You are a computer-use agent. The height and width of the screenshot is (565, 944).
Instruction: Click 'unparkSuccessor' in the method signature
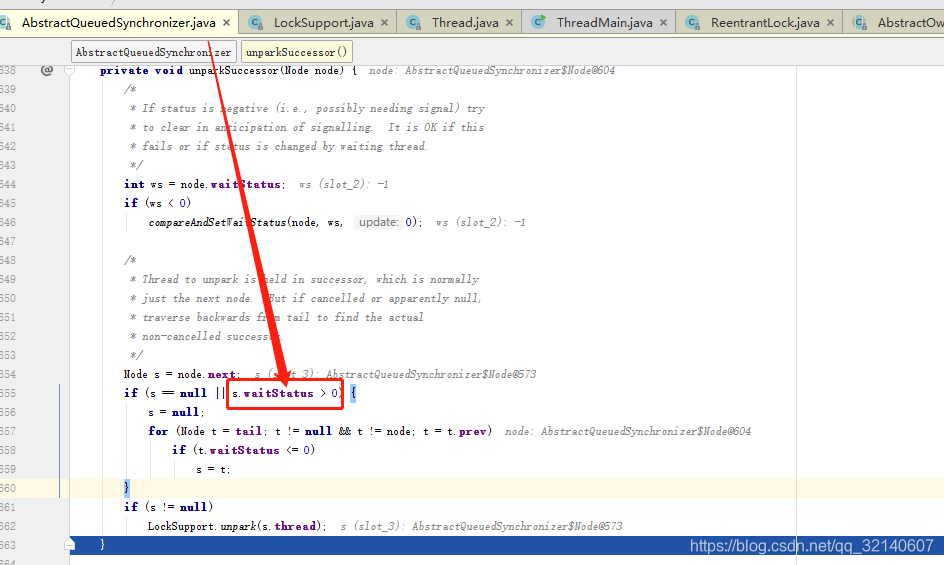(234, 70)
